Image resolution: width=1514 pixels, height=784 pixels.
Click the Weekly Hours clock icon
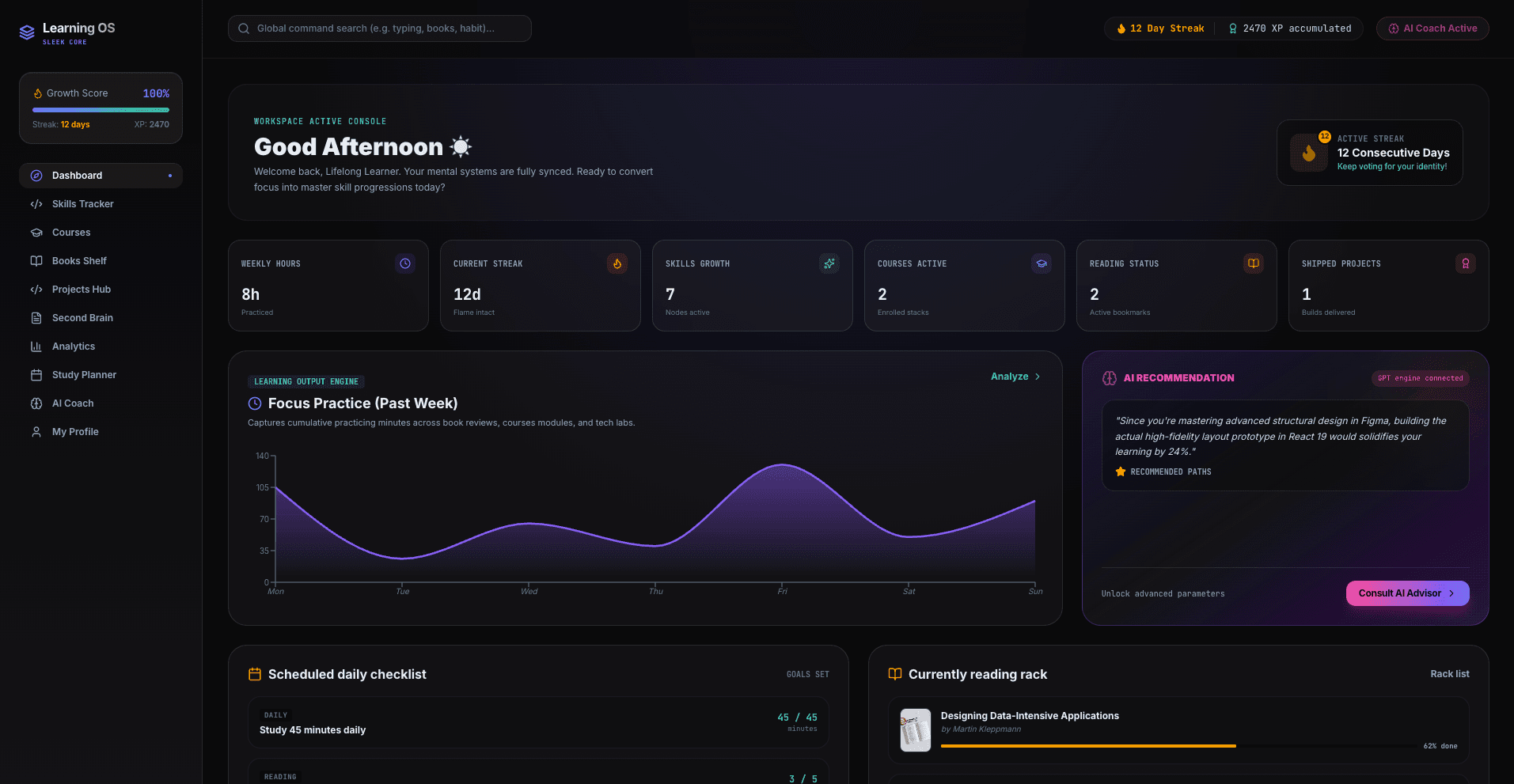405,263
